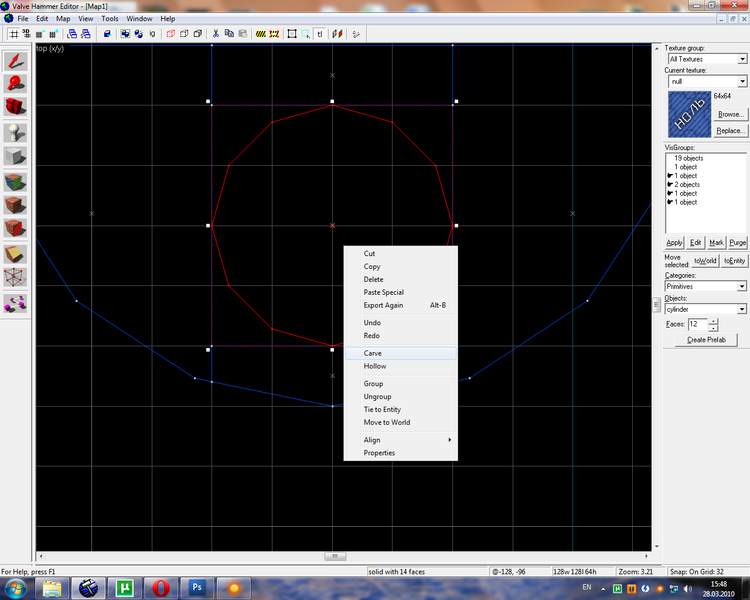This screenshot has height=600, width=750.
Task: Click the current texture preview swatch
Action: pos(689,115)
